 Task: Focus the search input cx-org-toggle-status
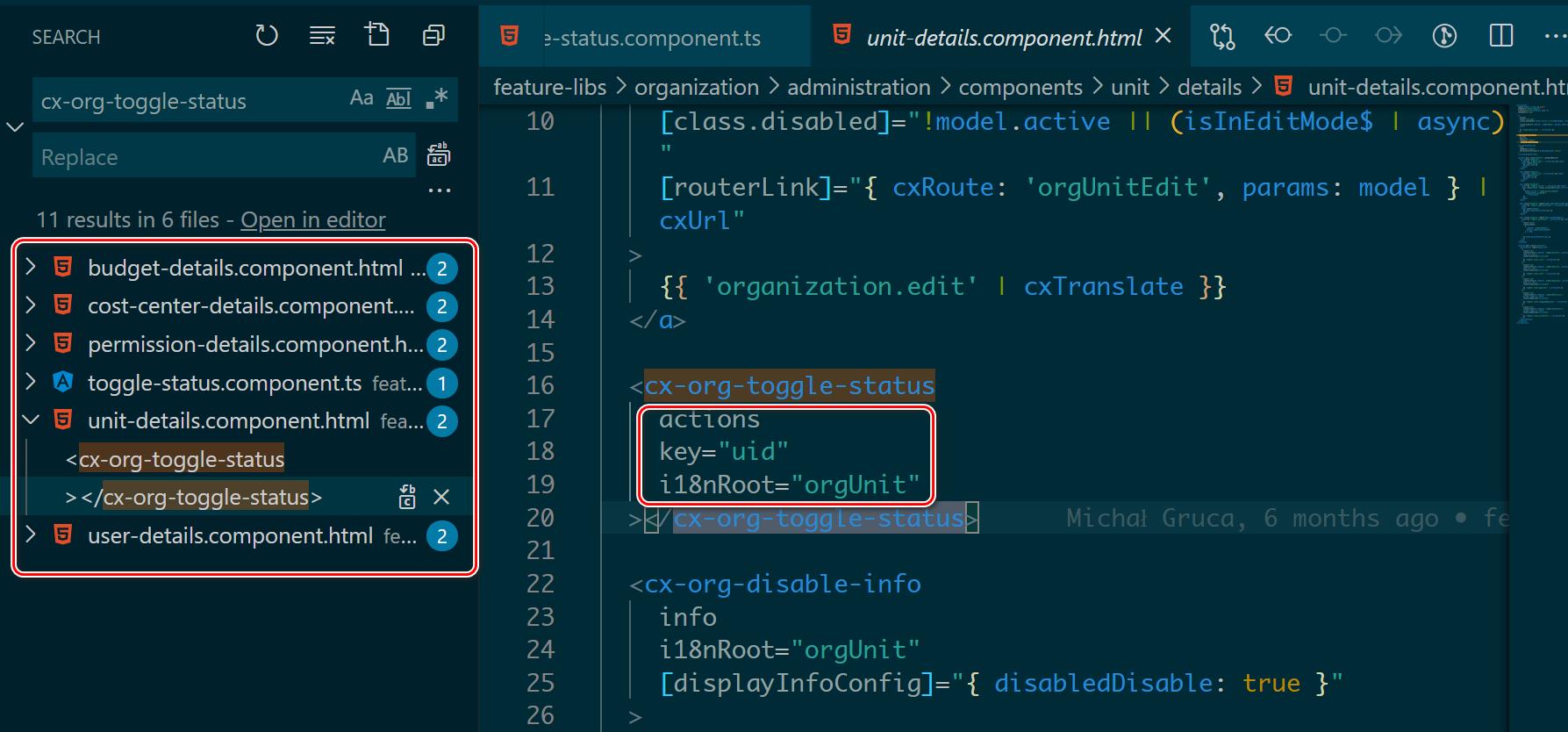pyautogui.click(x=189, y=100)
